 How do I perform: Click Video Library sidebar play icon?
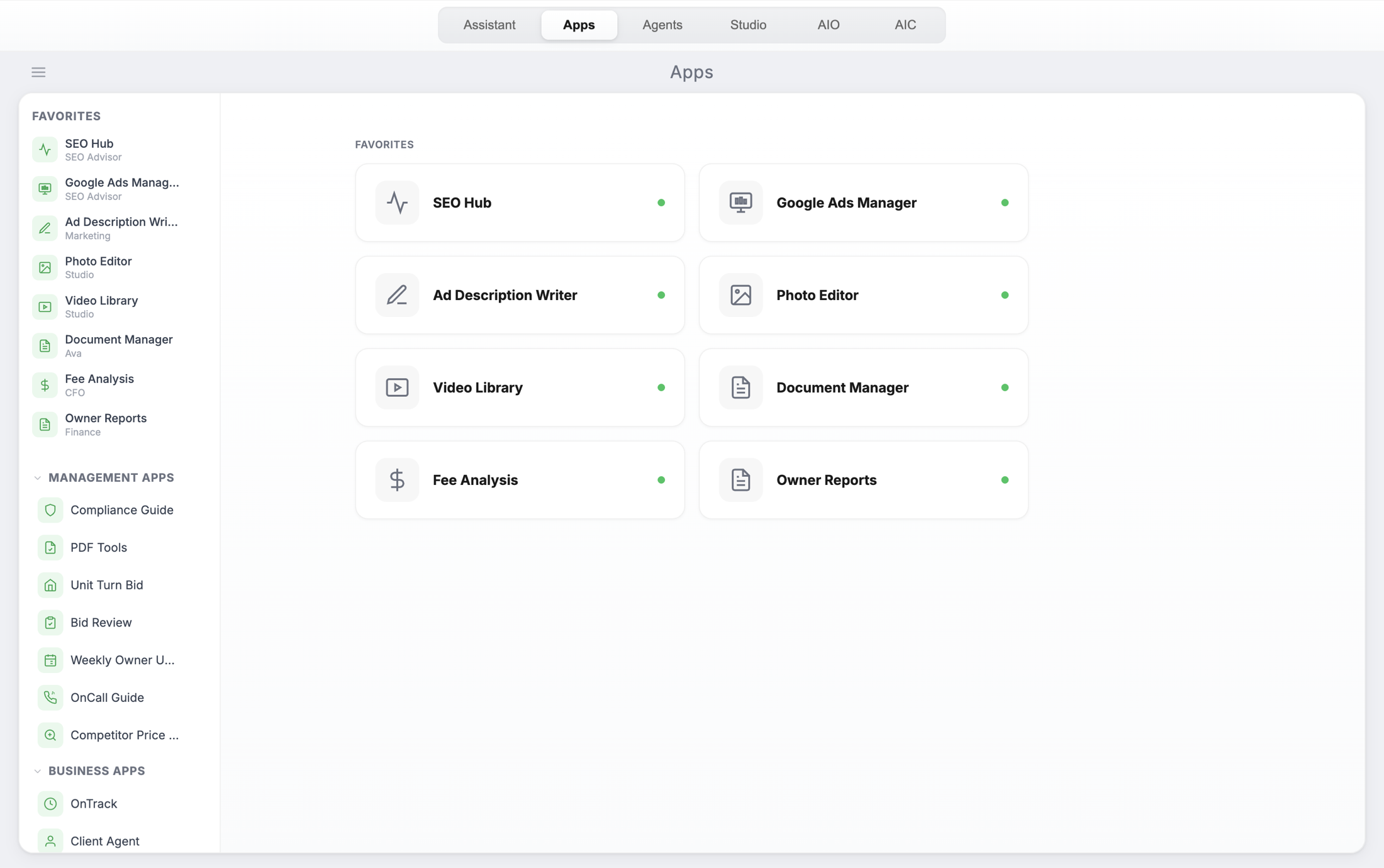(45, 307)
